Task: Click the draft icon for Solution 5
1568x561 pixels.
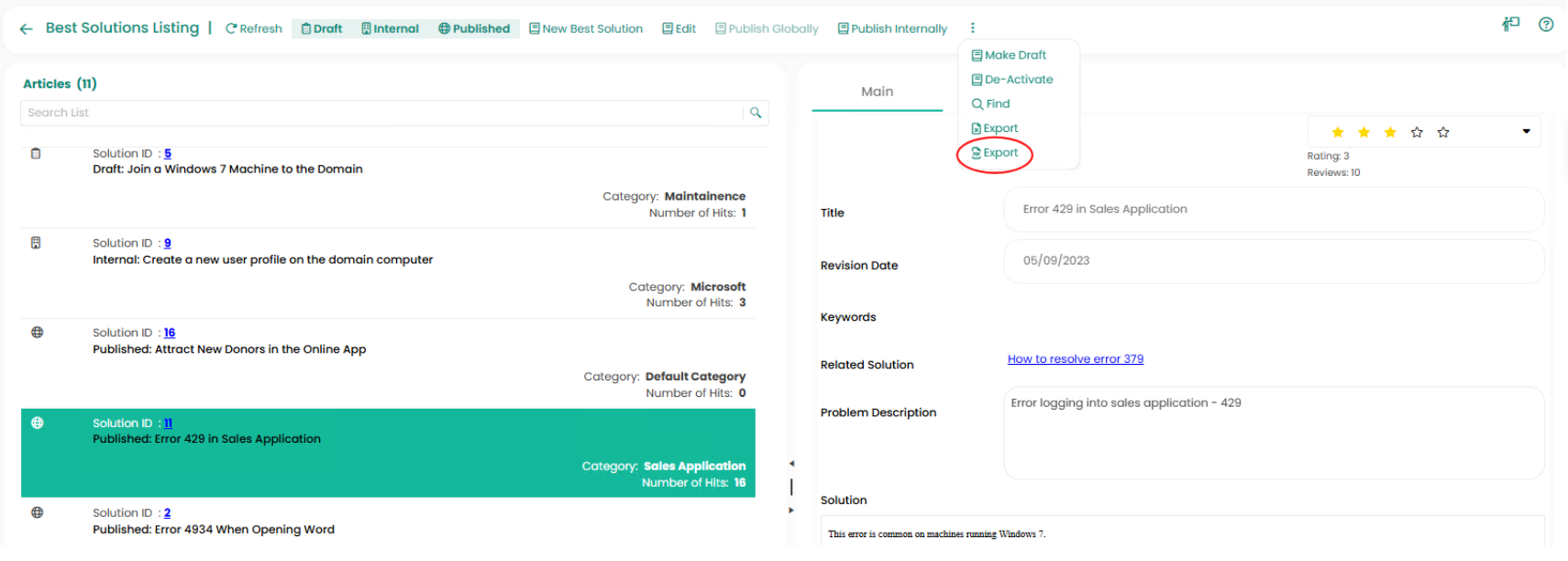Action: tap(36, 154)
